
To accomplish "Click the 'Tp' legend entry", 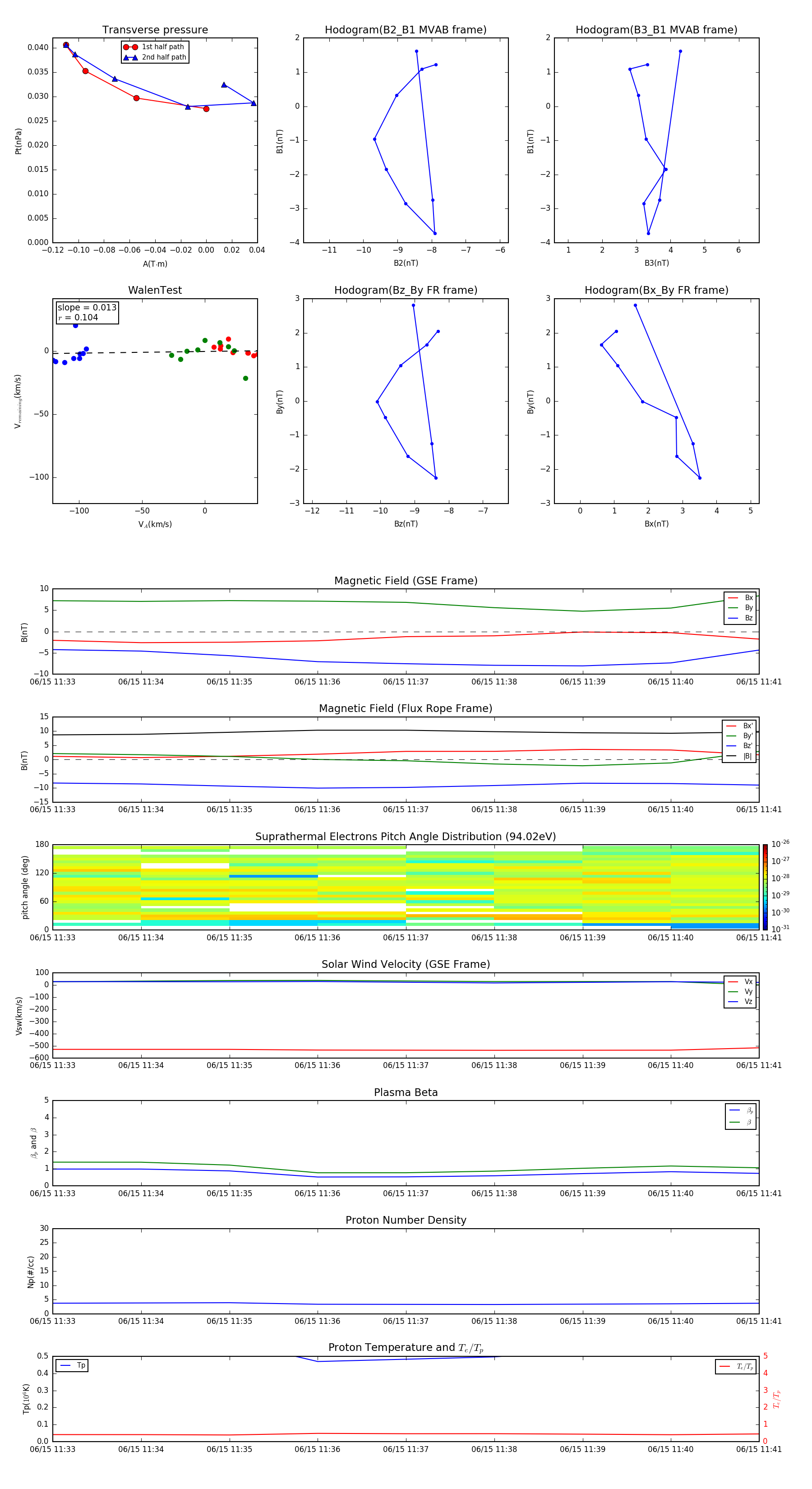I will (73, 1365).
